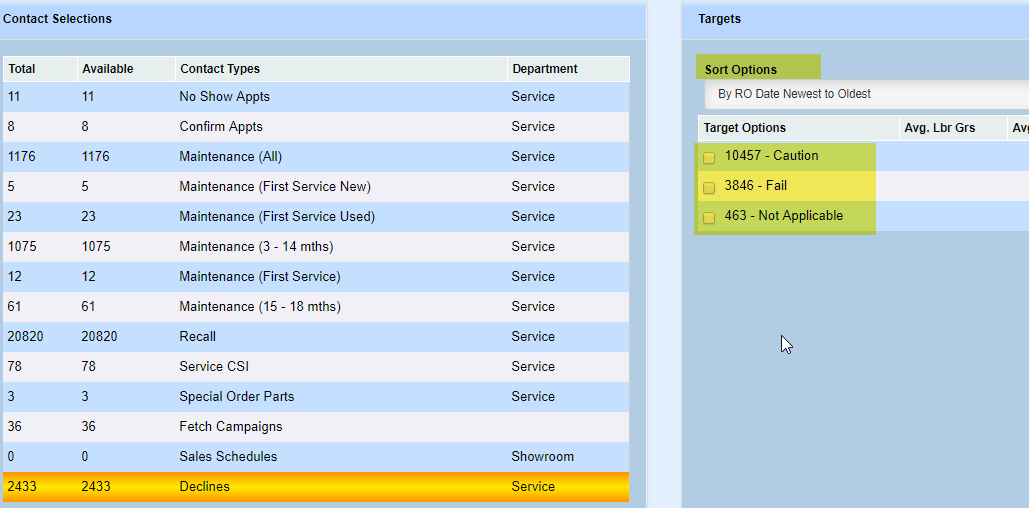This screenshot has height=508, width=1029.
Task: Choose Maintenance (All) contact type
Action: [226, 157]
